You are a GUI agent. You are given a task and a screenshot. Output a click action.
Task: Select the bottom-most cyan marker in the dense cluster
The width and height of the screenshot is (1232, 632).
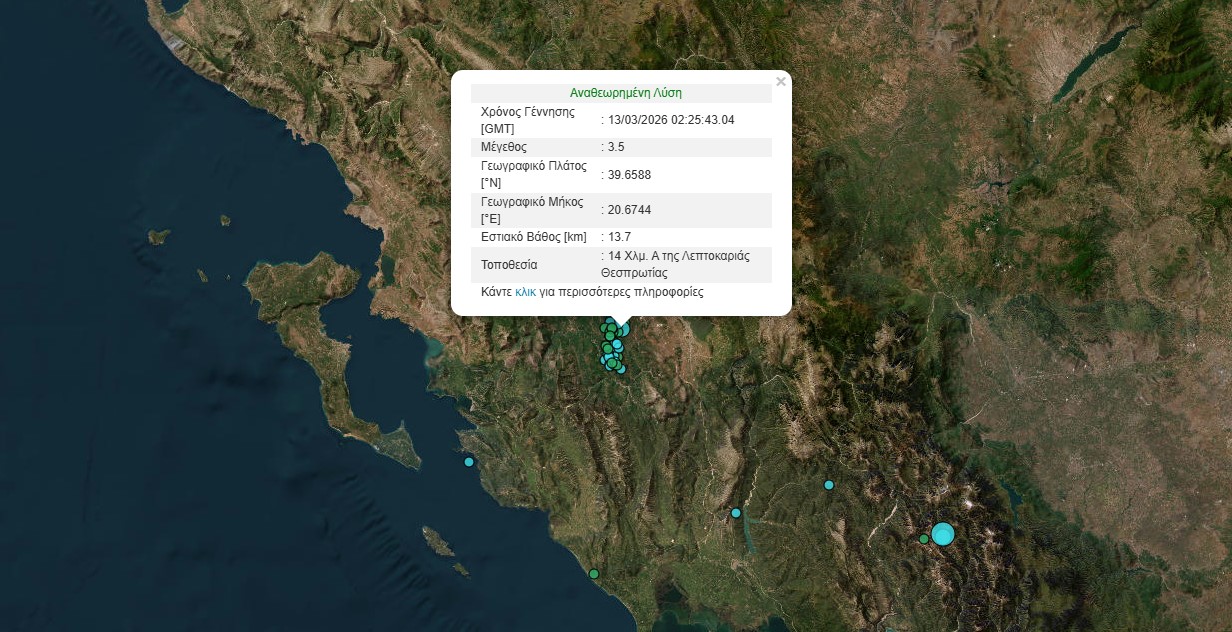point(621,369)
